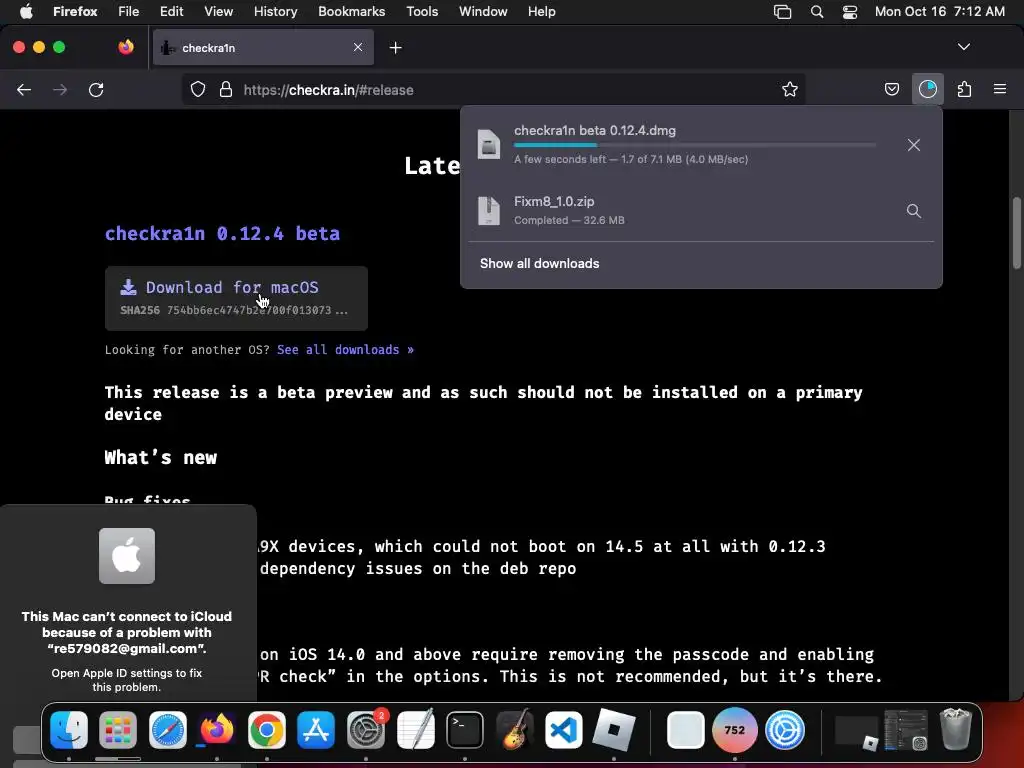This screenshot has height=768, width=1024.
Task: Open Spotlight search in menu bar
Action: click(816, 12)
